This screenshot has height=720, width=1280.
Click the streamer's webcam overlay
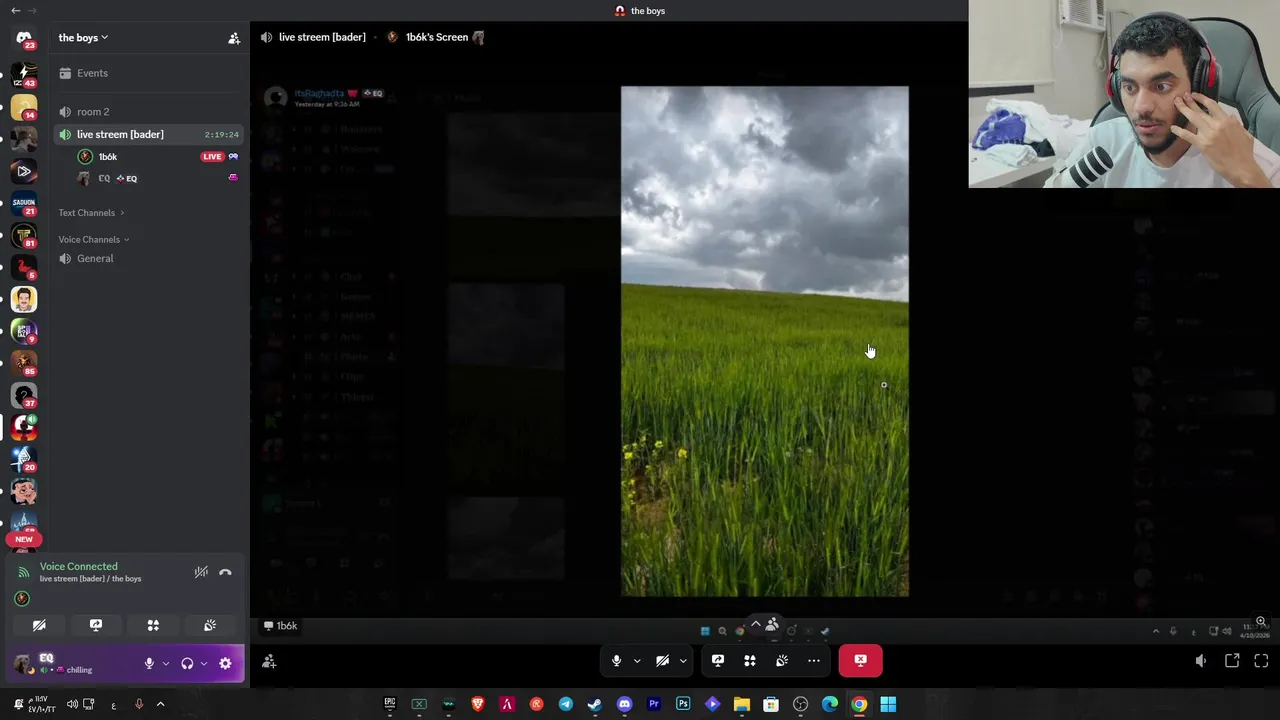(1124, 94)
